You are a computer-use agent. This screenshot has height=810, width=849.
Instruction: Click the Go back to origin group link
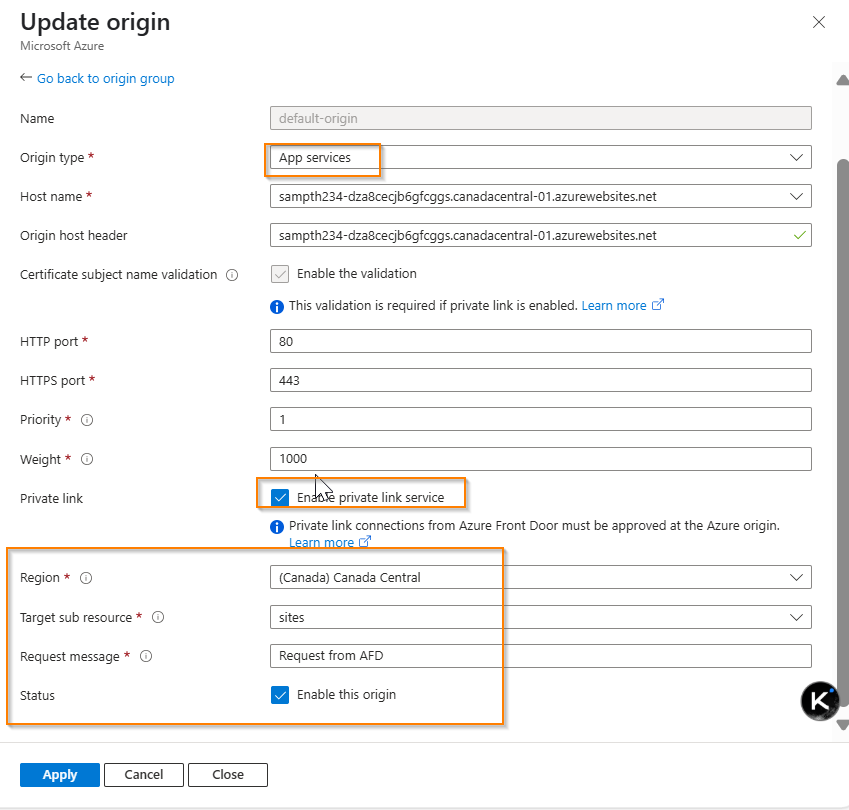[x=105, y=78]
